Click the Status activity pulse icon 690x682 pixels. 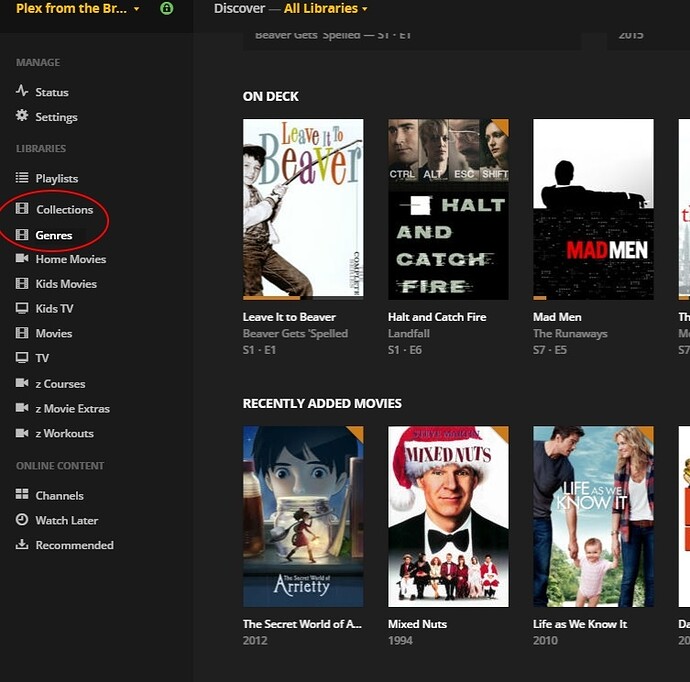pos(22,91)
